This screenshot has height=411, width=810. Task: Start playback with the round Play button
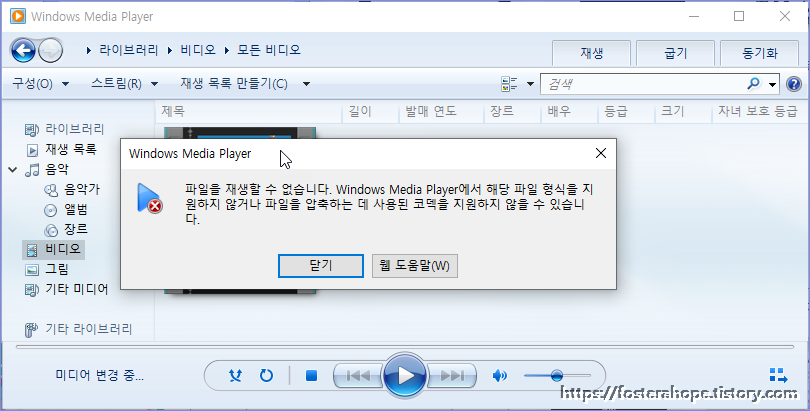click(x=406, y=375)
